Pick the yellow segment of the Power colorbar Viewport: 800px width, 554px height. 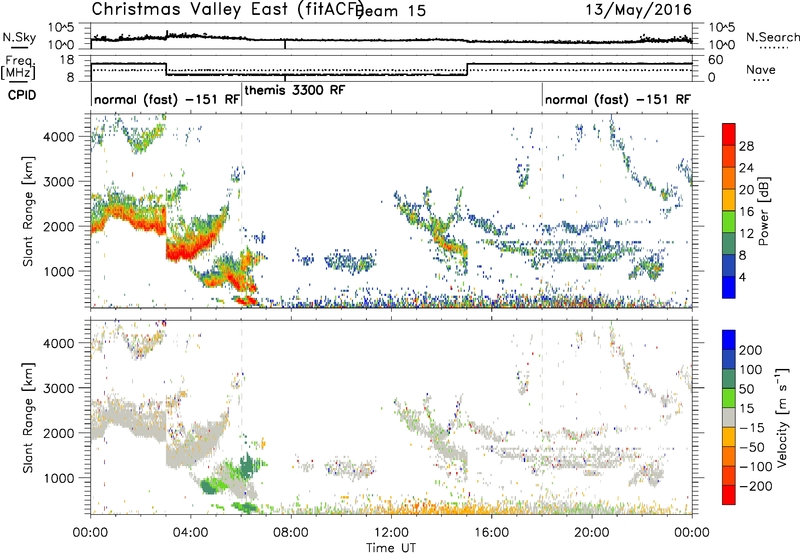729,200
